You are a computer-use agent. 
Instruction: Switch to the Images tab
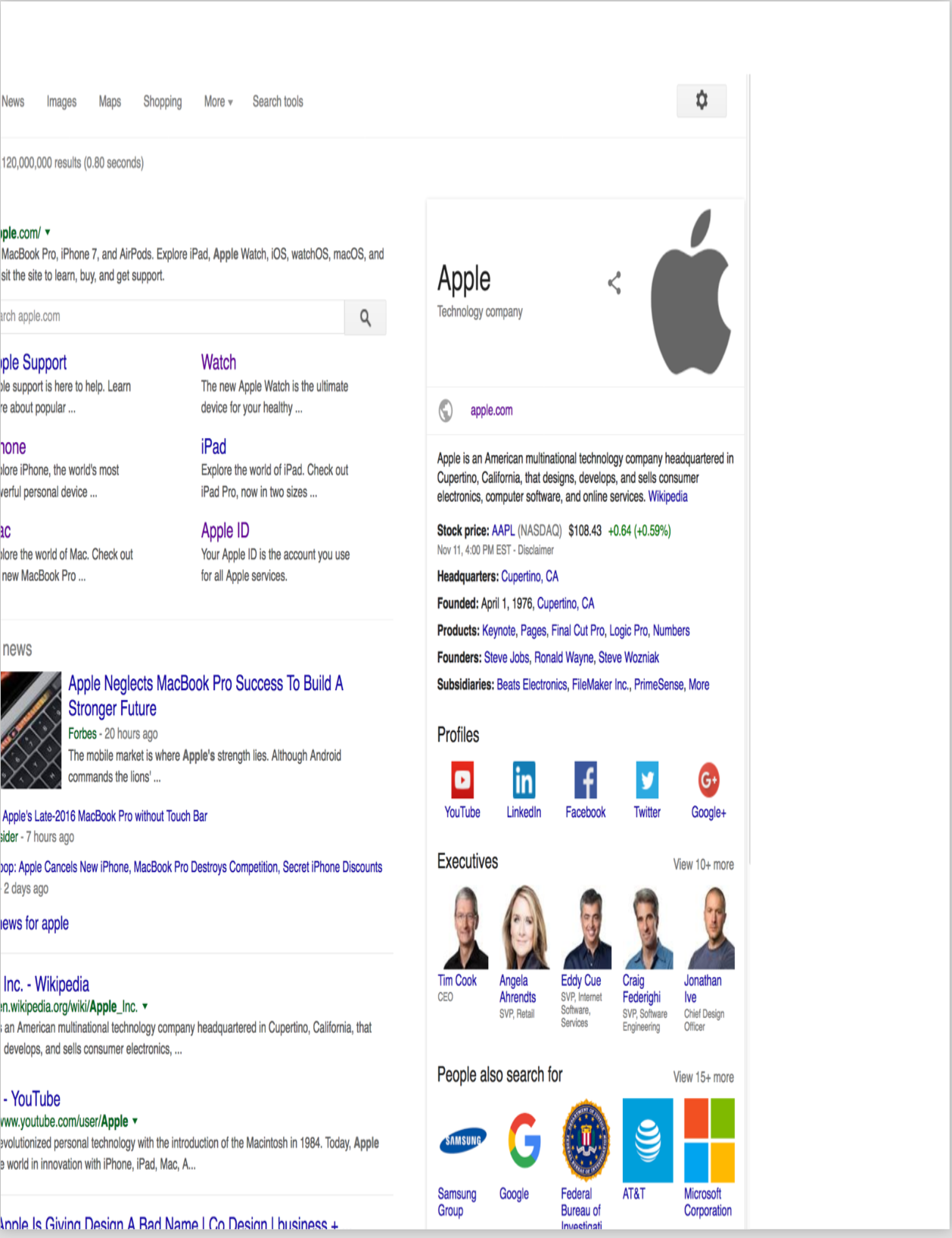click(61, 101)
